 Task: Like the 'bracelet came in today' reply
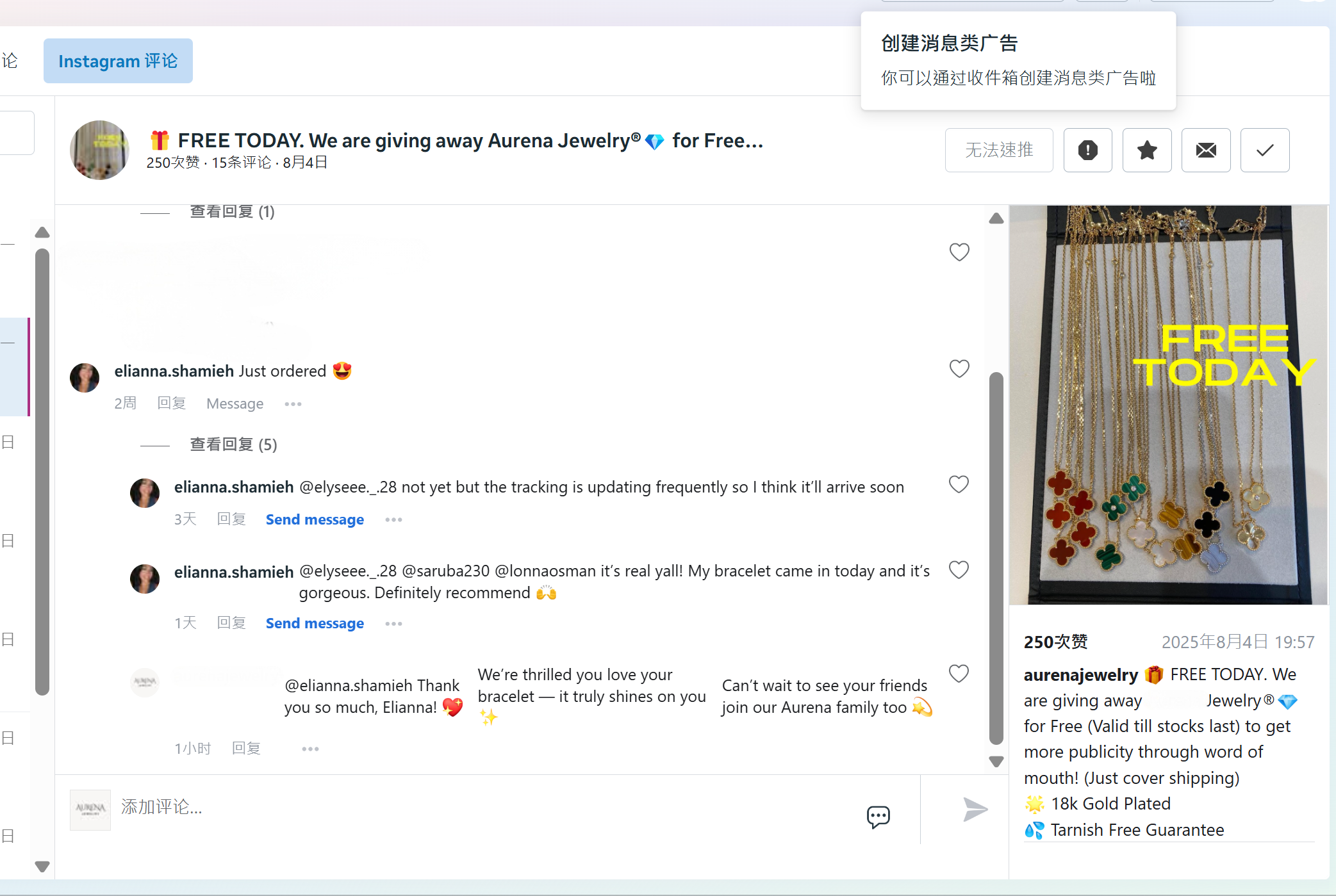[959, 569]
